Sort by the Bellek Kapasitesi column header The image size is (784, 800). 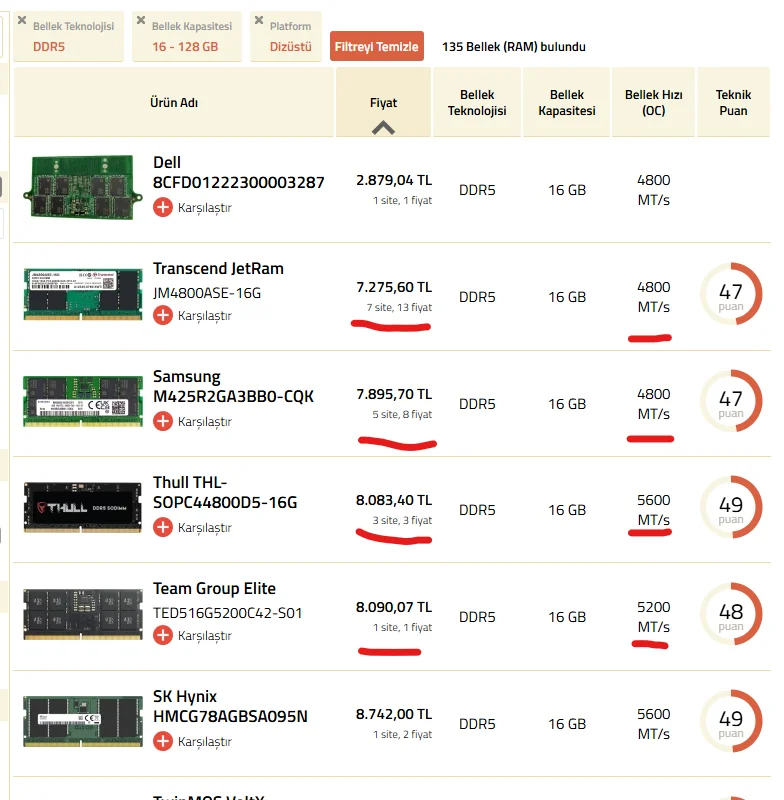pos(566,103)
